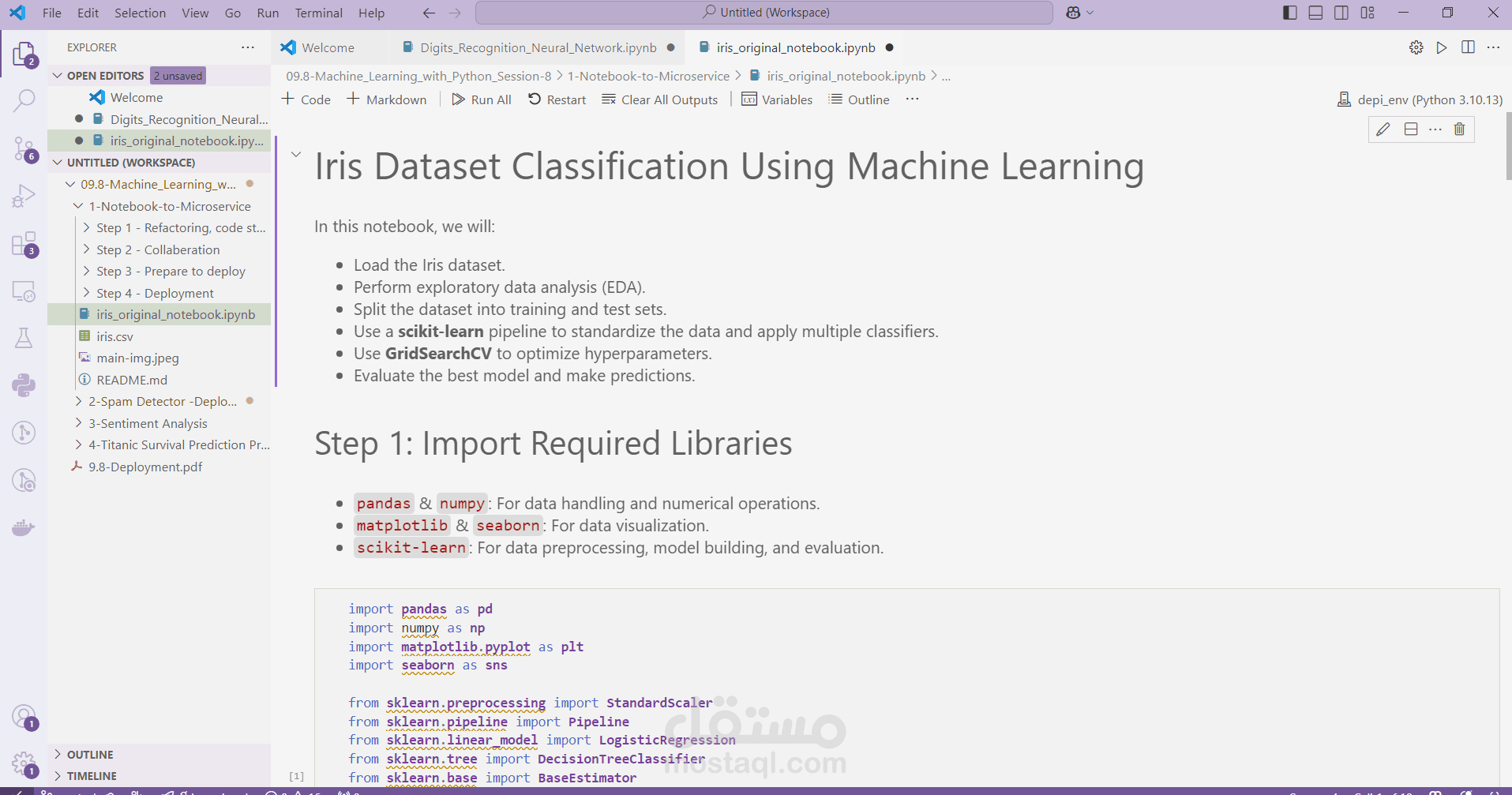
Task: Delete the markdown cell using the trash icon
Action: coord(1459,129)
